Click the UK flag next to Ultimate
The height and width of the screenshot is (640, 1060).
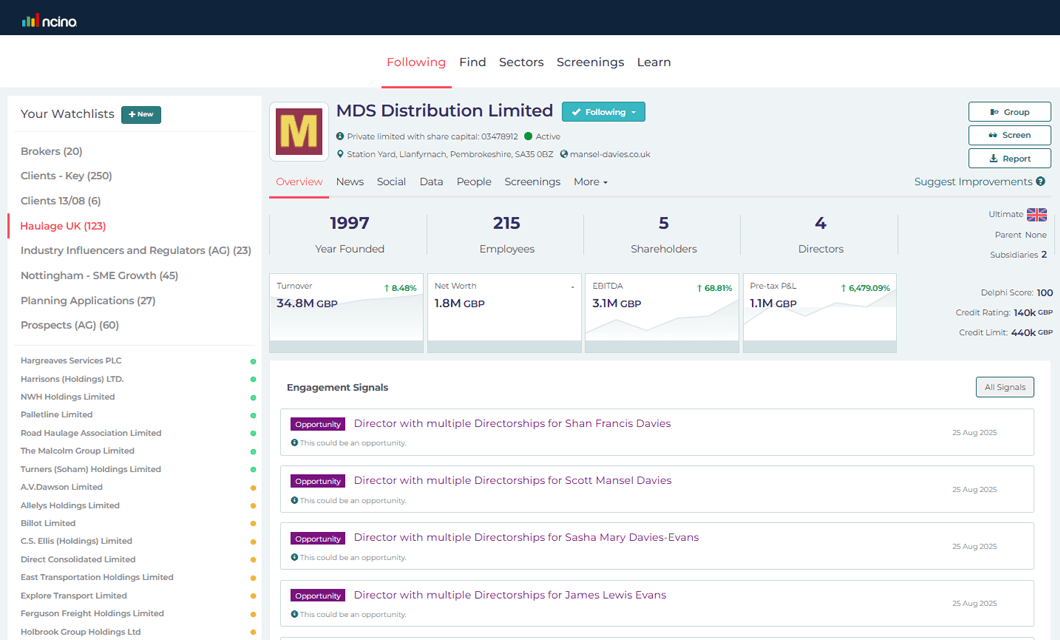(x=1038, y=213)
